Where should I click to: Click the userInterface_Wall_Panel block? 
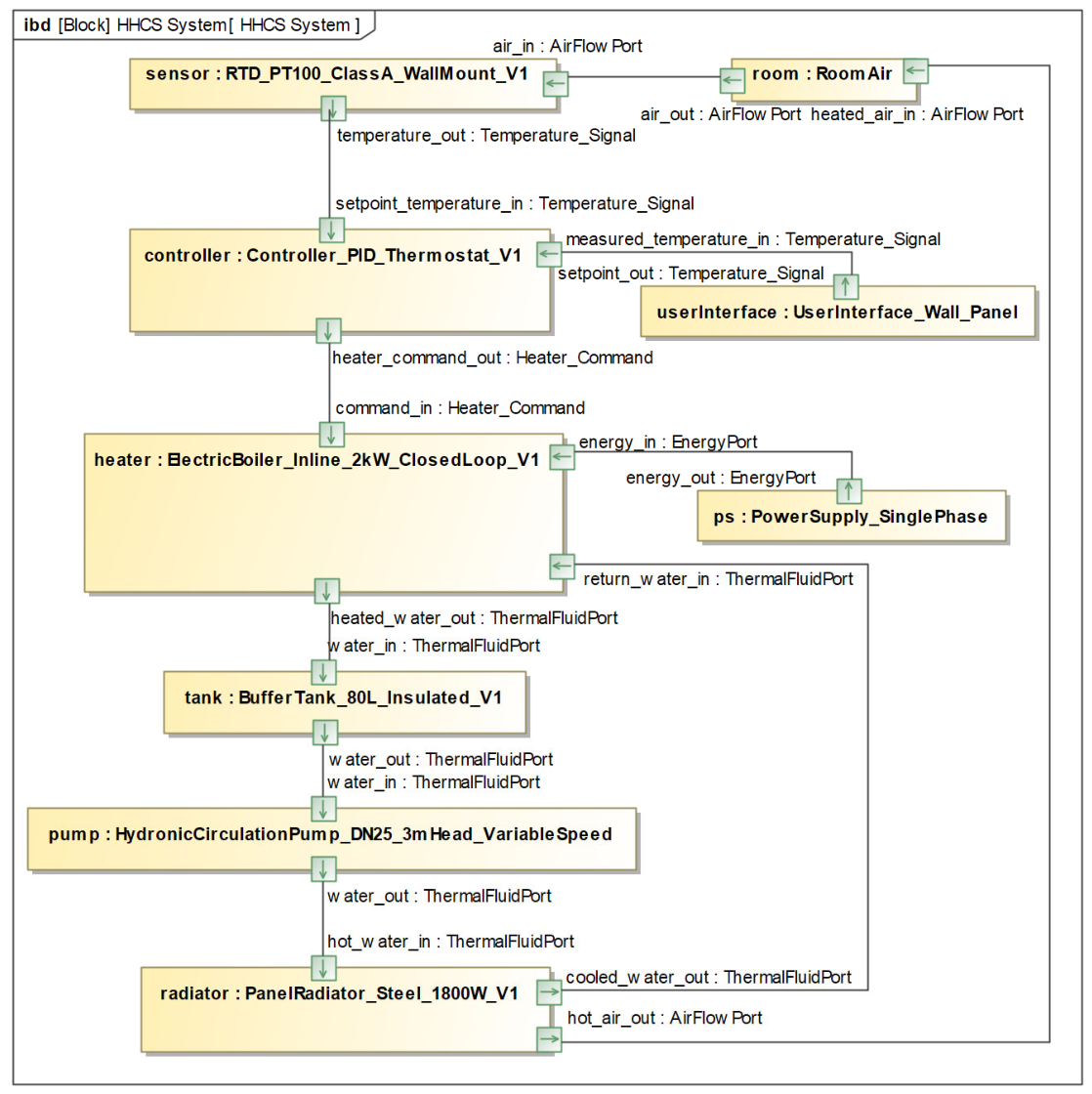click(x=837, y=312)
